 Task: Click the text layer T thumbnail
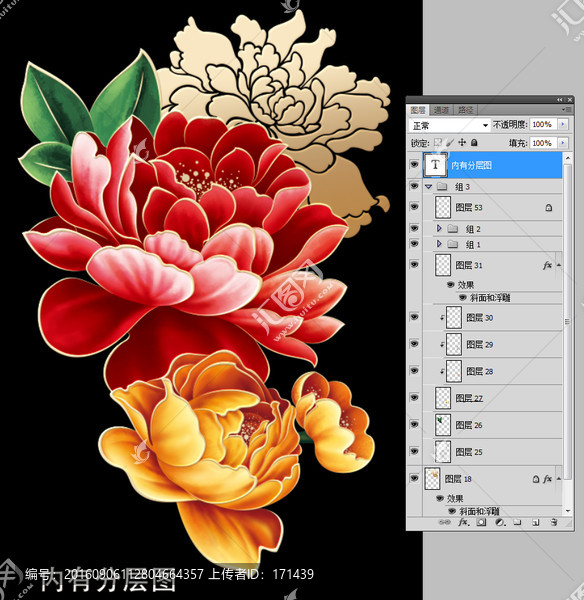[435, 165]
